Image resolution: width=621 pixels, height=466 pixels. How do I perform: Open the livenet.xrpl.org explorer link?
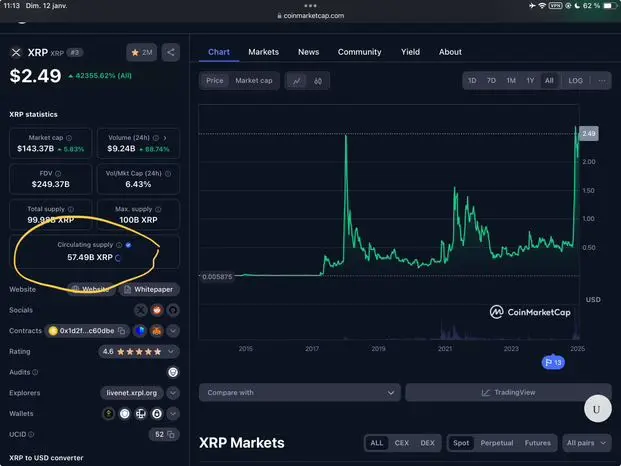(x=131, y=393)
